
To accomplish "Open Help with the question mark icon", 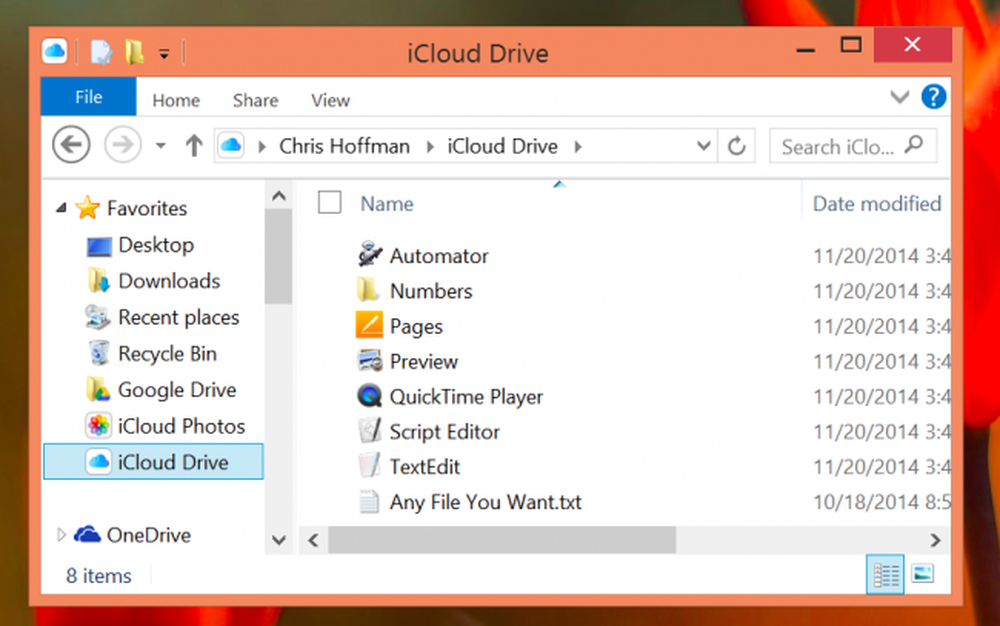I will click(933, 97).
